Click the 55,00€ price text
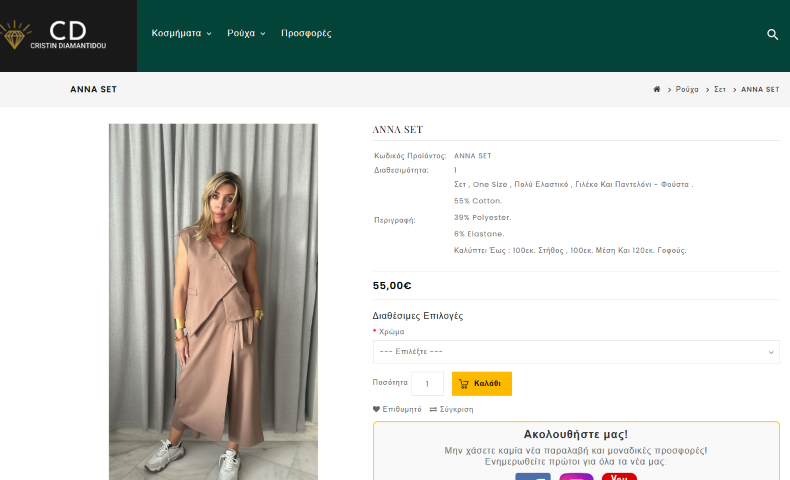790x480 pixels. [x=392, y=285]
